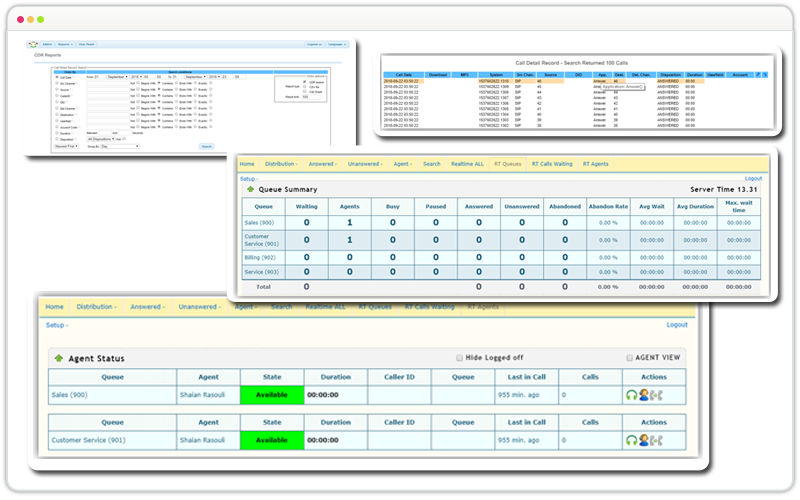The width and height of the screenshot is (800, 500).
Task: Click the Logout link in Agent Status window
Action: (677, 325)
